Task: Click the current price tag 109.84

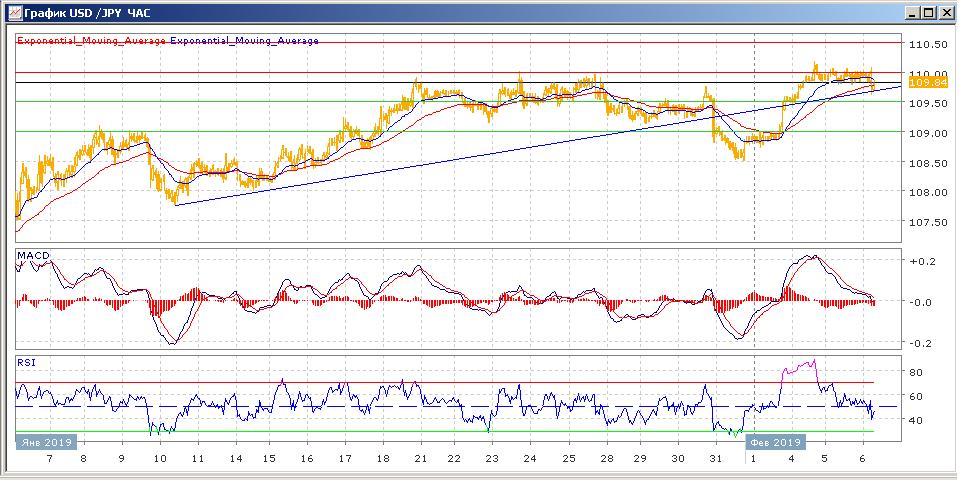Action: click(x=928, y=83)
